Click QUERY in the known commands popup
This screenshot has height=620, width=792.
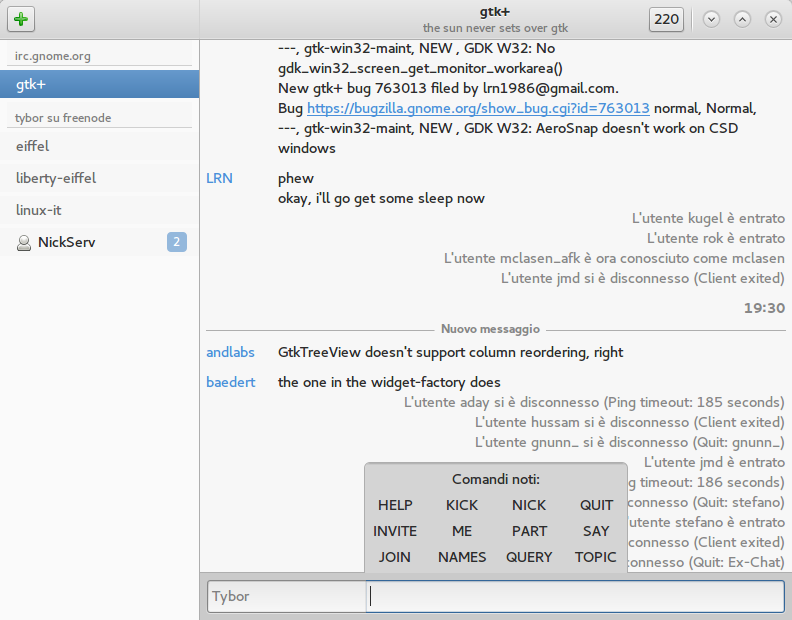[529, 557]
